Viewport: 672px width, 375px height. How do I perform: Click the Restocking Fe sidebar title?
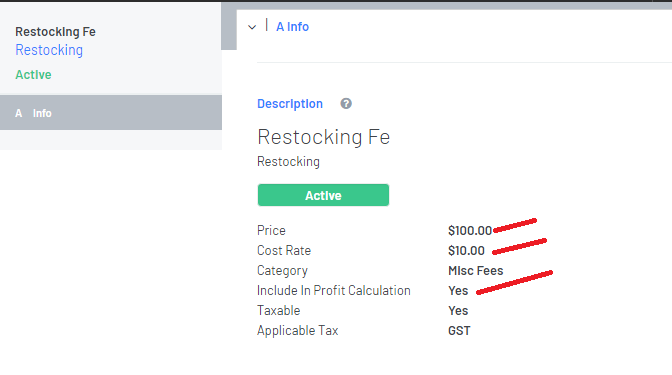[55, 32]
